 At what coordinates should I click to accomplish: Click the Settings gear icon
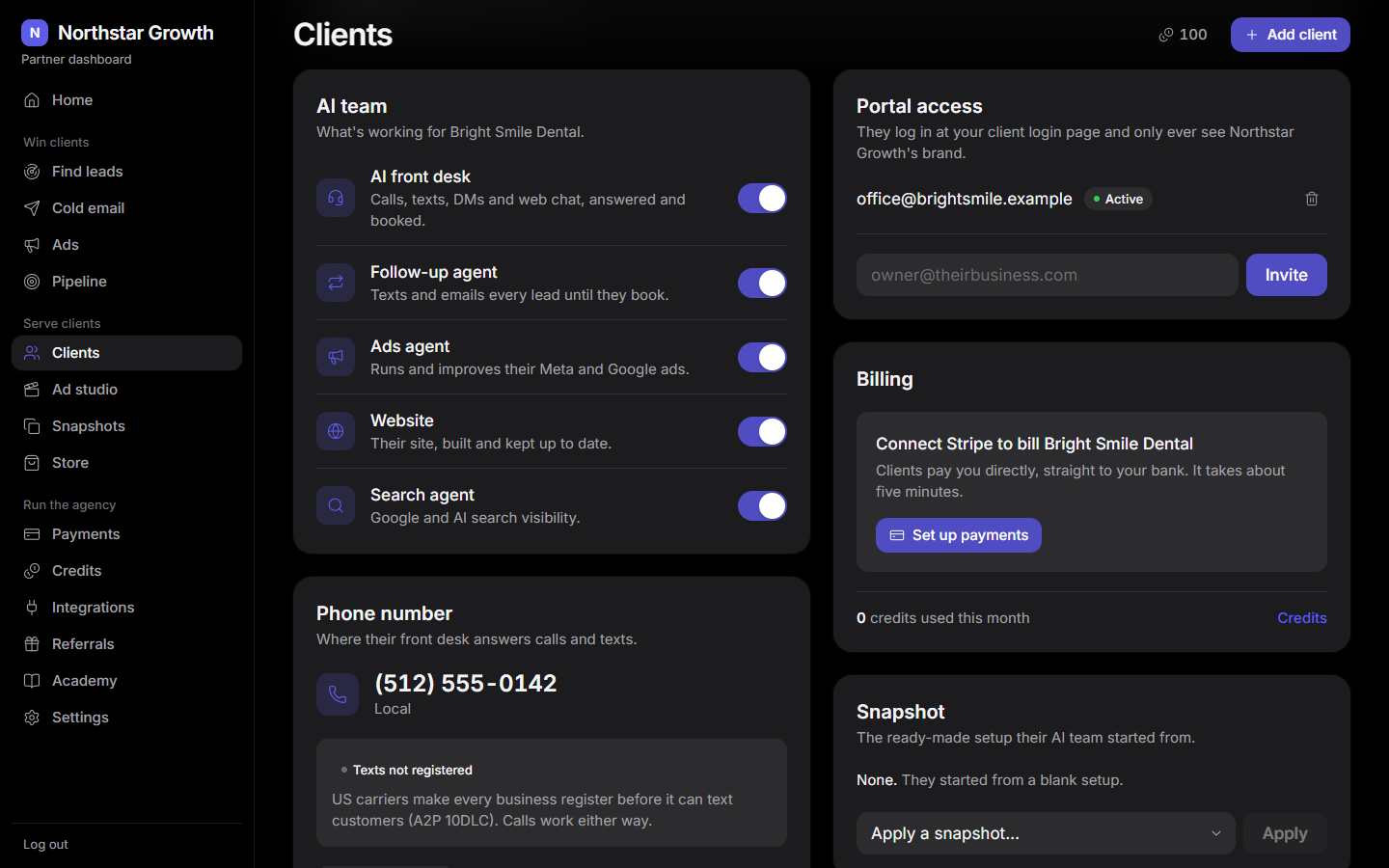pos(32,718)
